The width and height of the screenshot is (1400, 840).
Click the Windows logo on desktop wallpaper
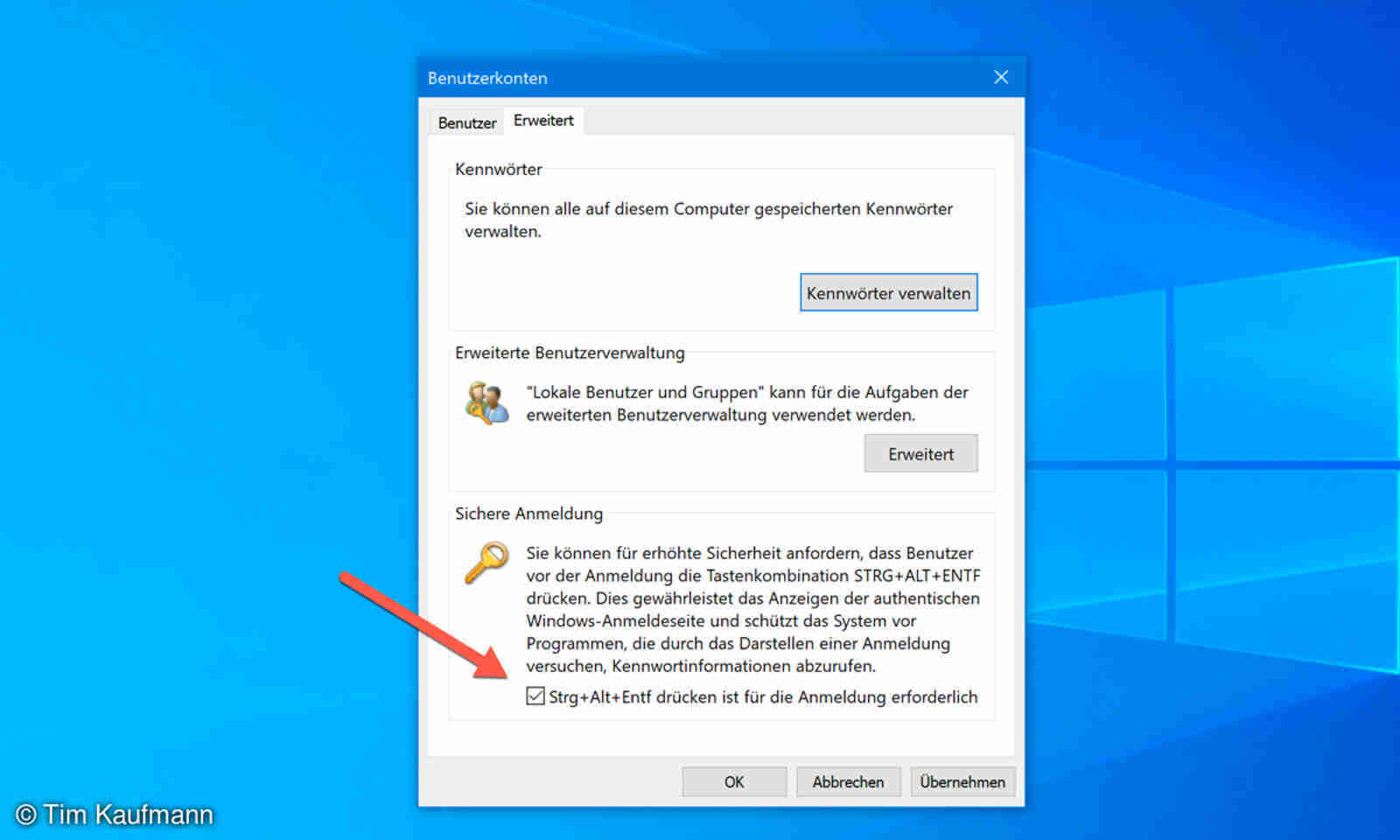tap(1212, 464)
